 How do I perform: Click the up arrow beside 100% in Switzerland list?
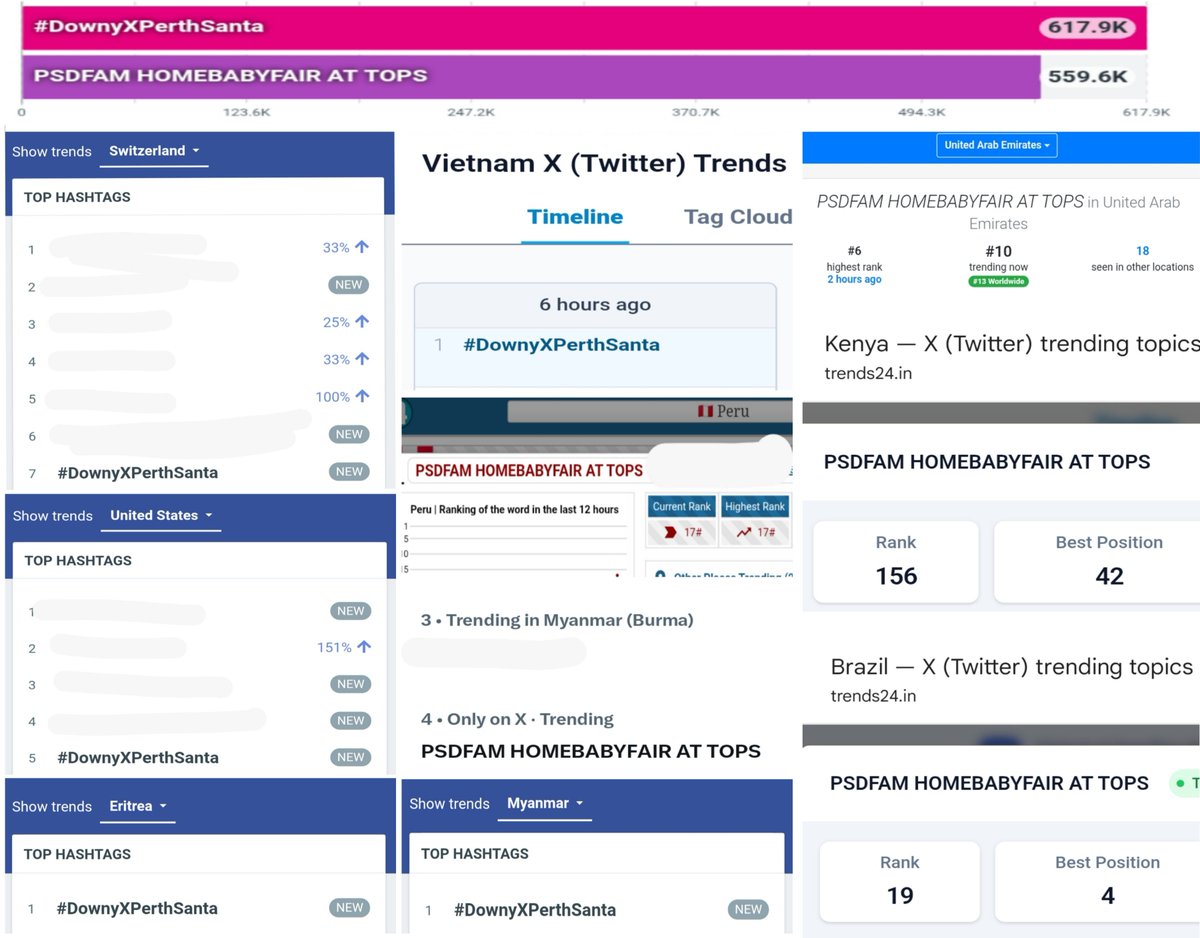pos(362,397)
